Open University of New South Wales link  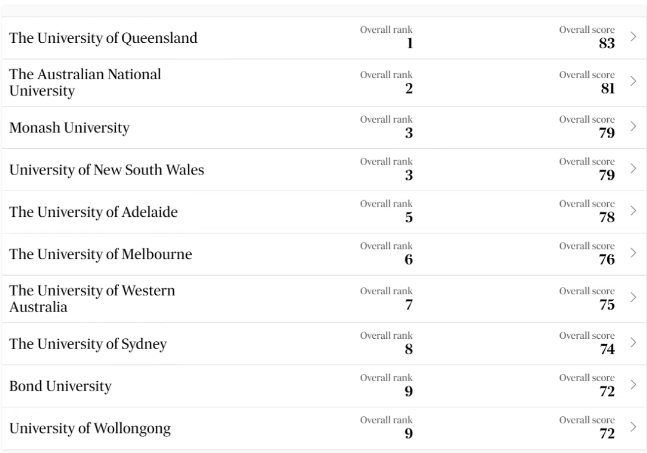[106, 170]
